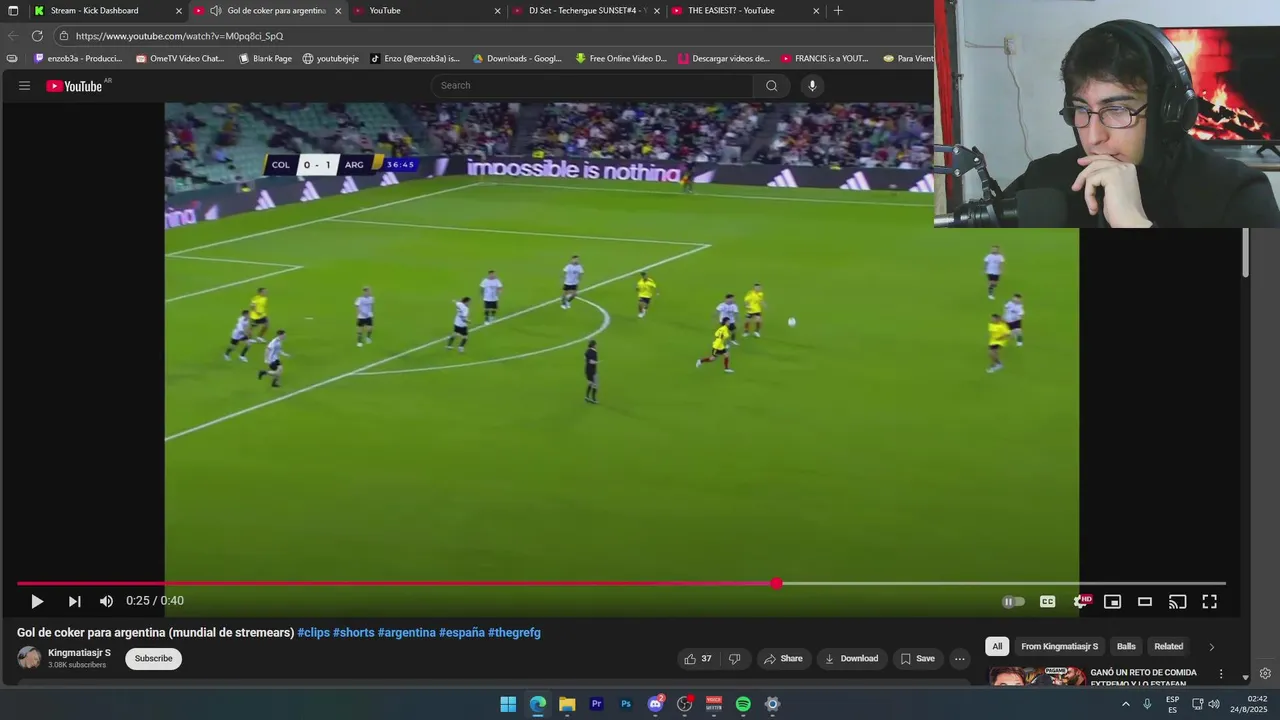
Task: Start voice search with microphone
Action: click(x=812, y=85)
